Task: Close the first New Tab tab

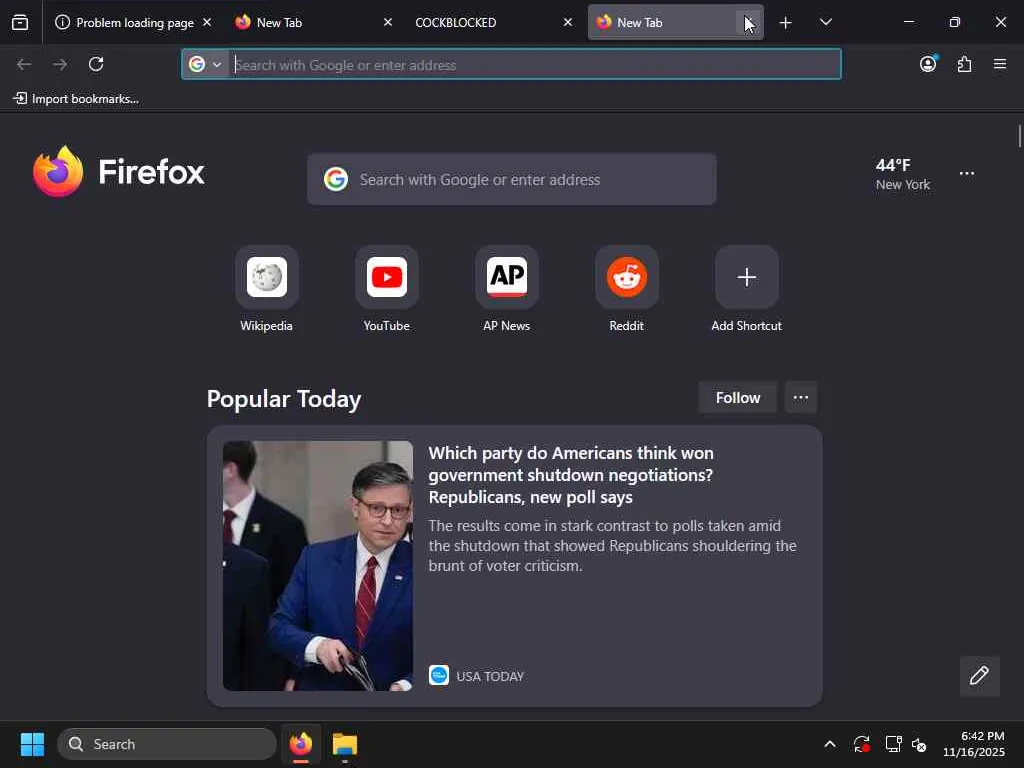Action: [x=388, y=22]
